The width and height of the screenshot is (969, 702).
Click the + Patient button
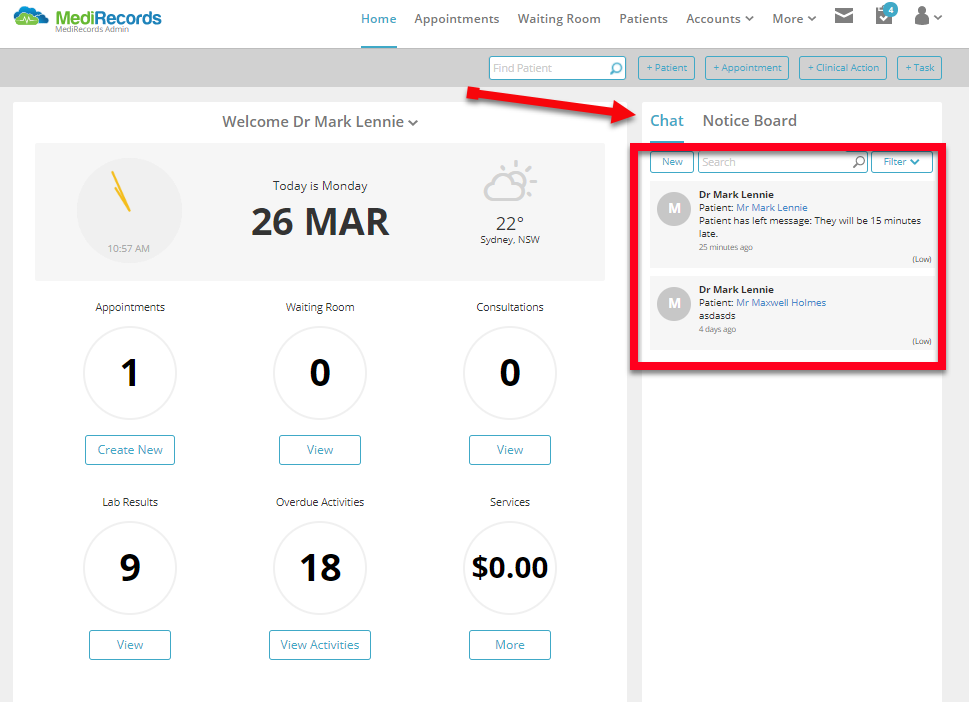click(x=666, y=68)
